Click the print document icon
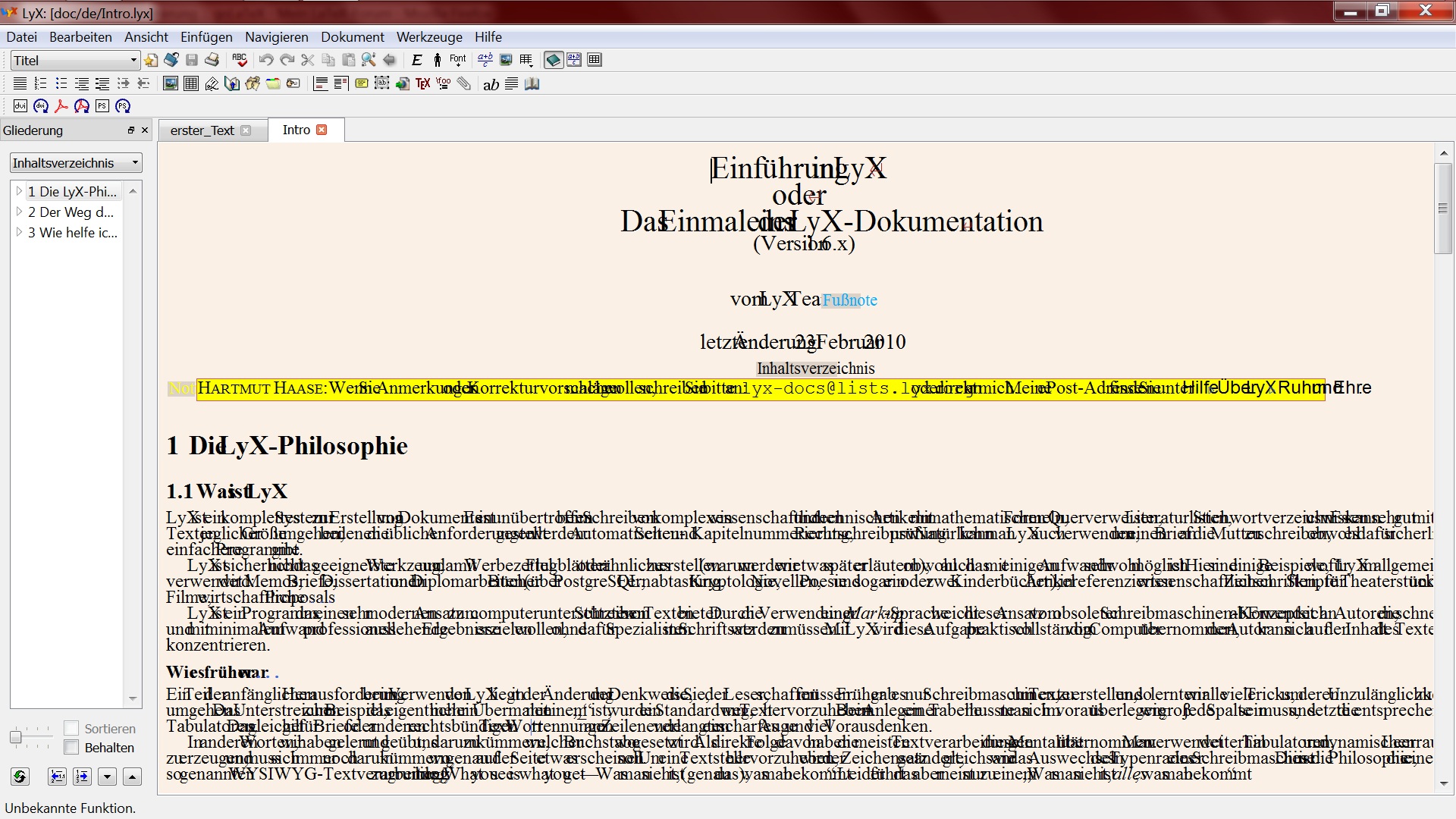The image size is (1456, 819). [x=212, y=60]
